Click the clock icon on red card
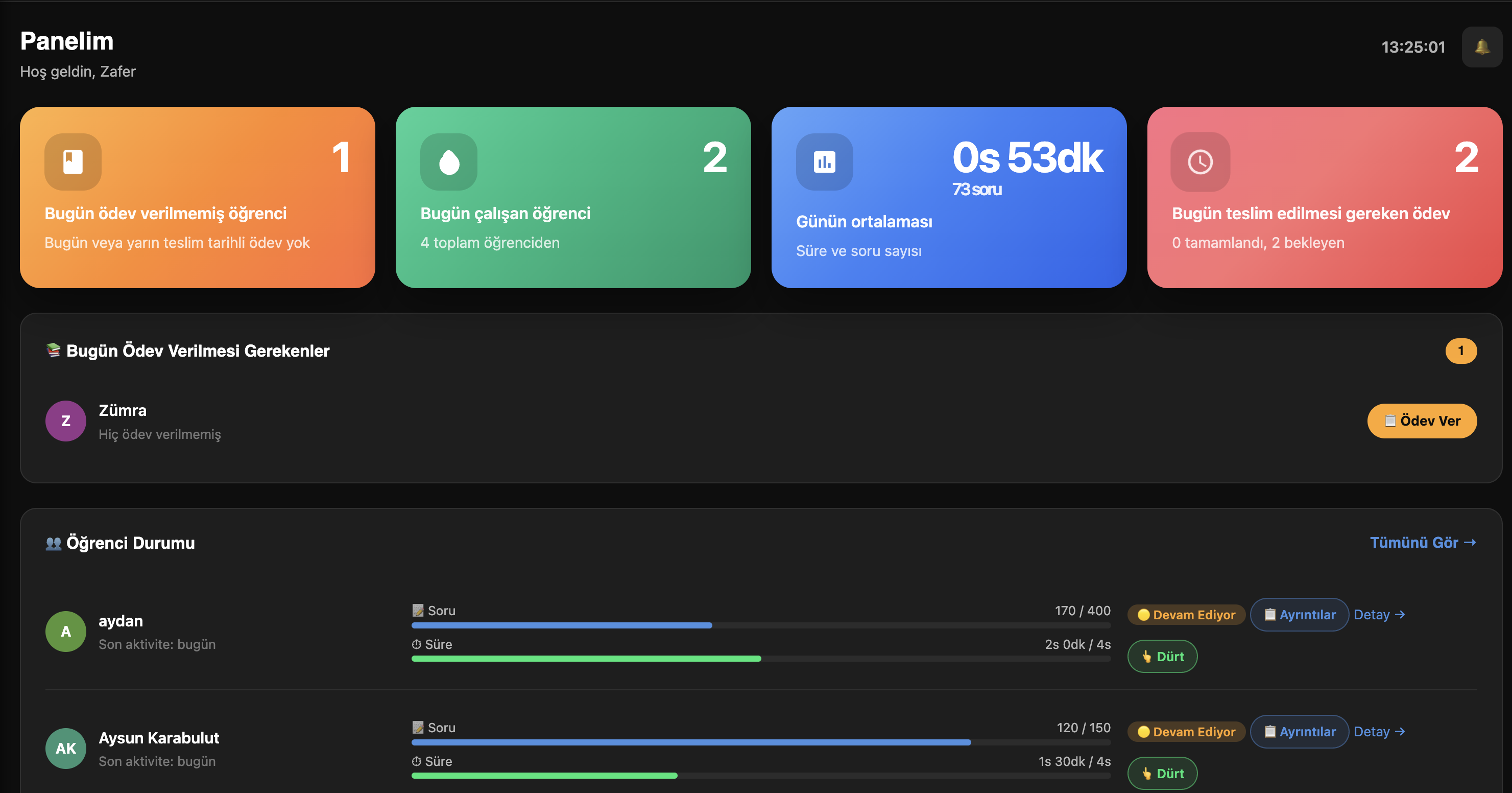 pos(1199,161)
